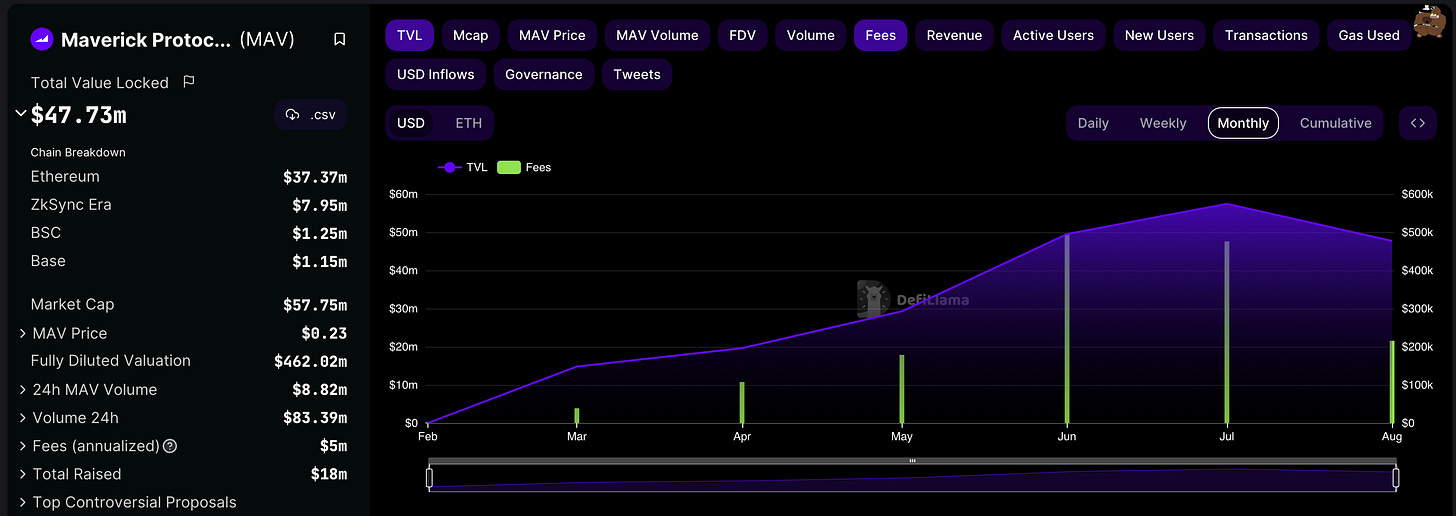The width and height of the screenshot is (1456, 516).
Task: Toggle the Fees chart metric
Action: [880, 35]
